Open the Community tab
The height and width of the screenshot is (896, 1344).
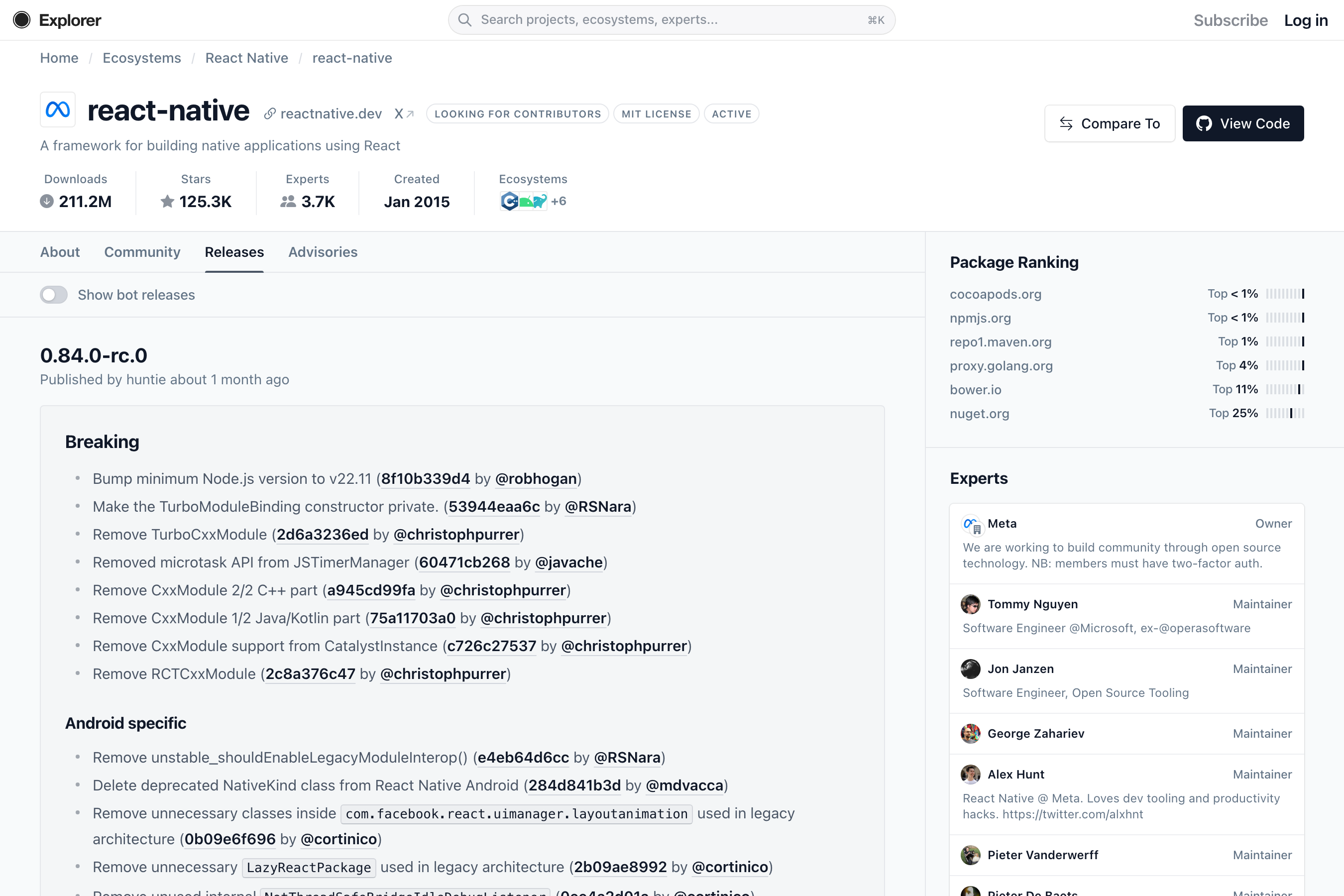coord(142,252)
